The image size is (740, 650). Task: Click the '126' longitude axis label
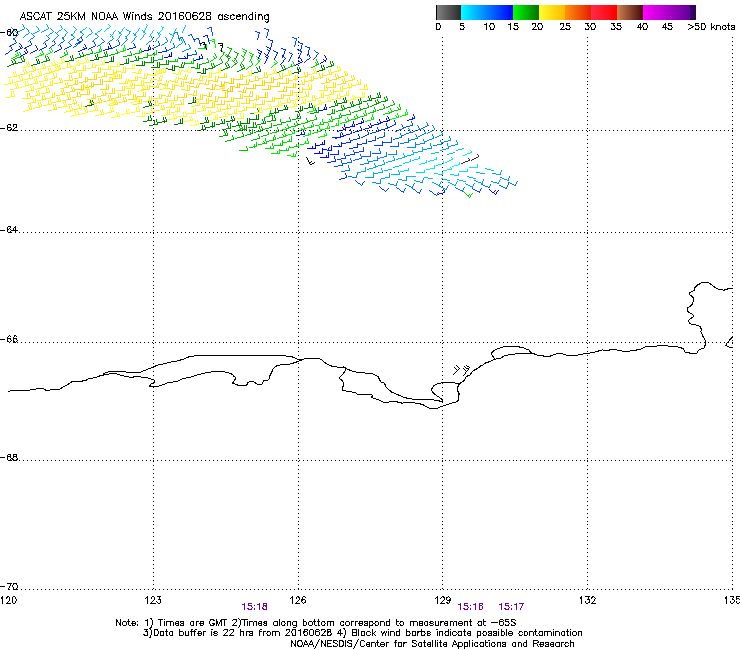click(298, 600)
